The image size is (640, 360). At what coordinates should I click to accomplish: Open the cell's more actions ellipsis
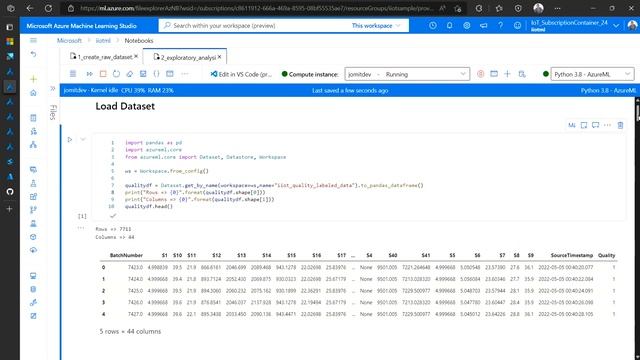[x=607, y=125]
